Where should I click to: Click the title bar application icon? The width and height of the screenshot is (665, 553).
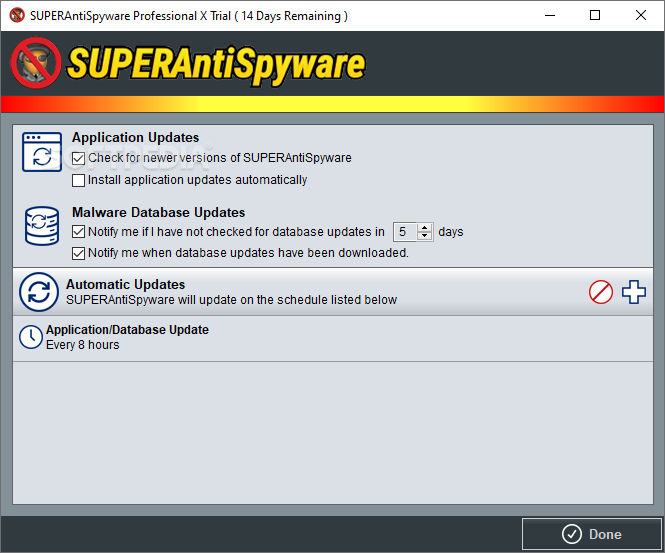pos(17,15)
